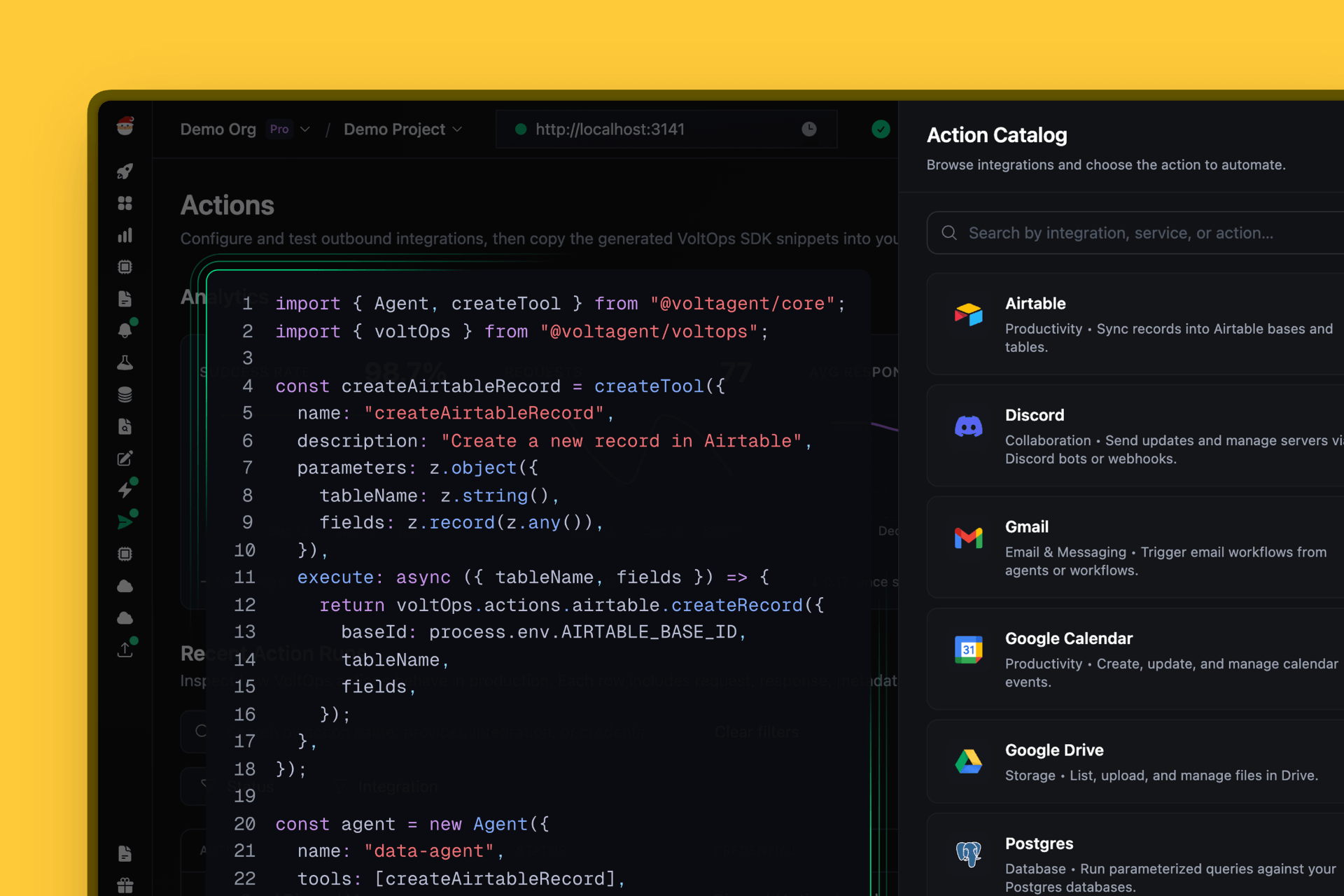Screen dimensions: 1344x896
Task: Choose the Discord integration card
Action: pyautogui.click(x=1134, y=435)
